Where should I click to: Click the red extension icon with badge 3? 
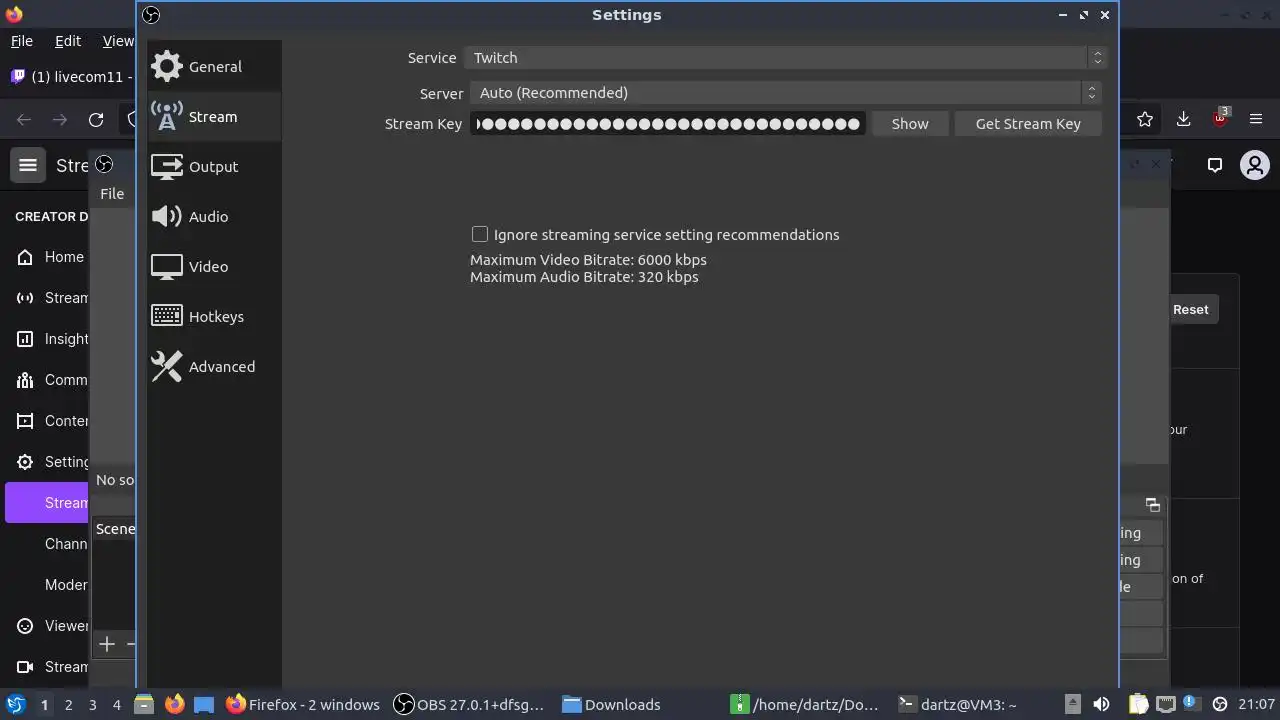coord(1220,118)
